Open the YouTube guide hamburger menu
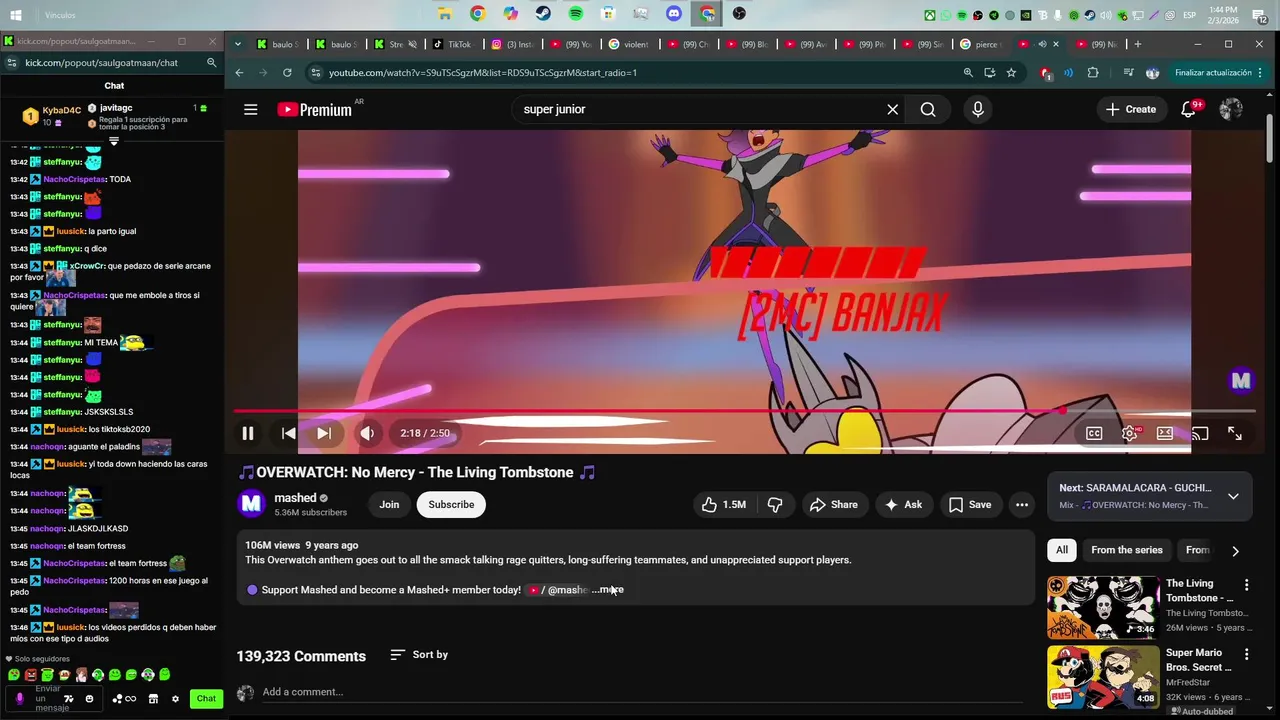The width and height of the screenshot is (1280, 720). coord(251,110)
